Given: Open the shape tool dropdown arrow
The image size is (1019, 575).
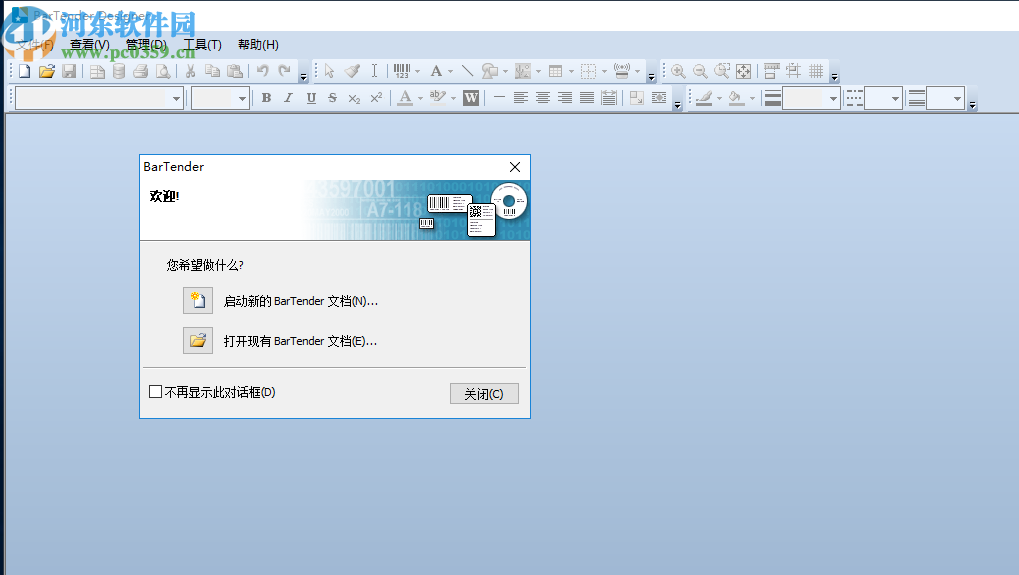Looking at the screenshot, I should [505, 71].
